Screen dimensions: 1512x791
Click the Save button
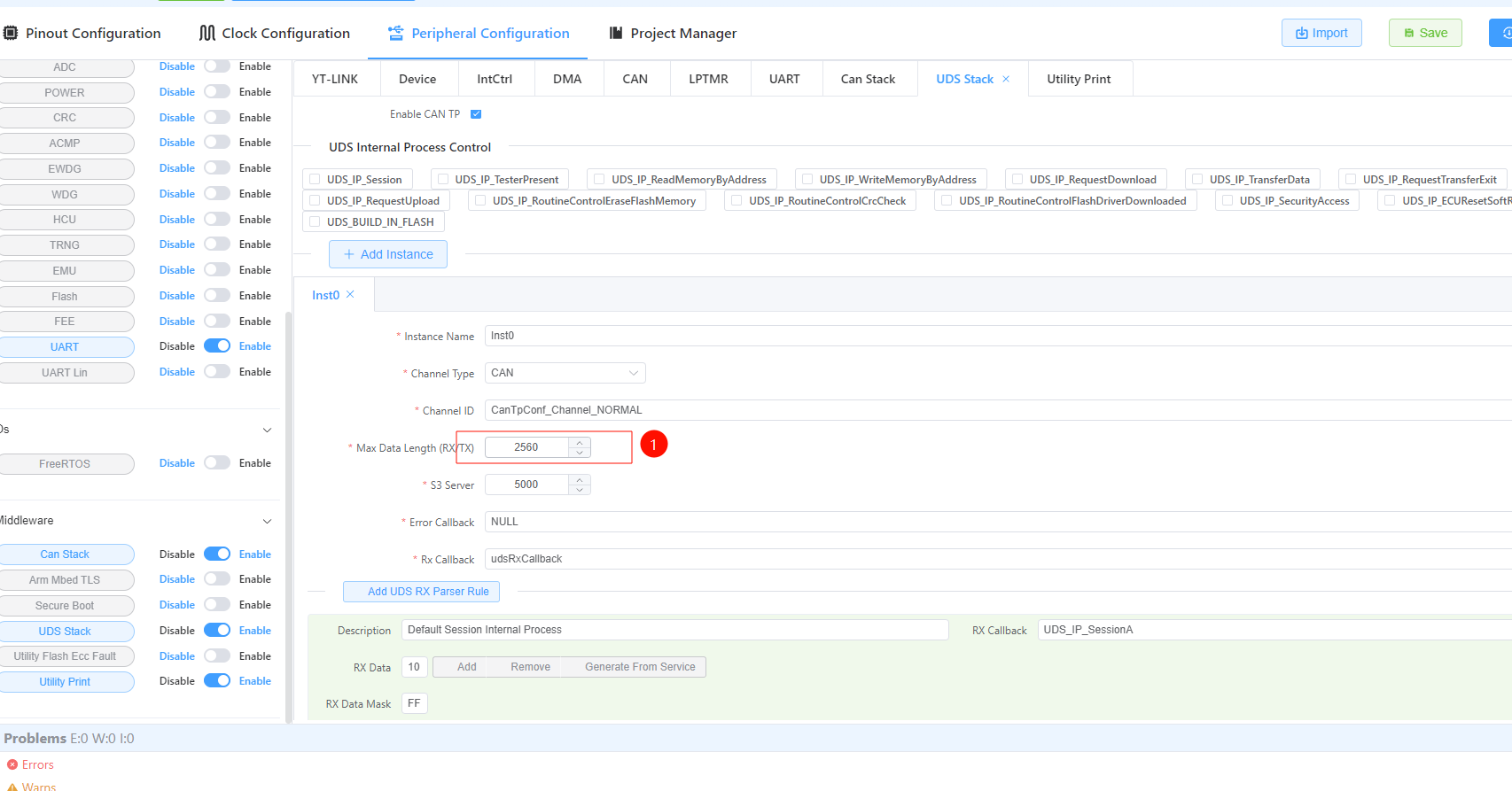pyautogui.click(x=1424, y=33)
